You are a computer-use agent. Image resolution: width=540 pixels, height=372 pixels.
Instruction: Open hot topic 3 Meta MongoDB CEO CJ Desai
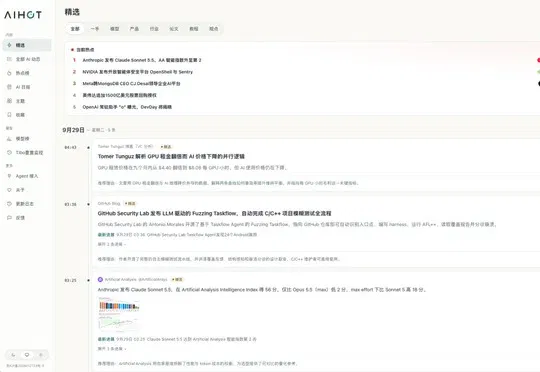(131, 83)
